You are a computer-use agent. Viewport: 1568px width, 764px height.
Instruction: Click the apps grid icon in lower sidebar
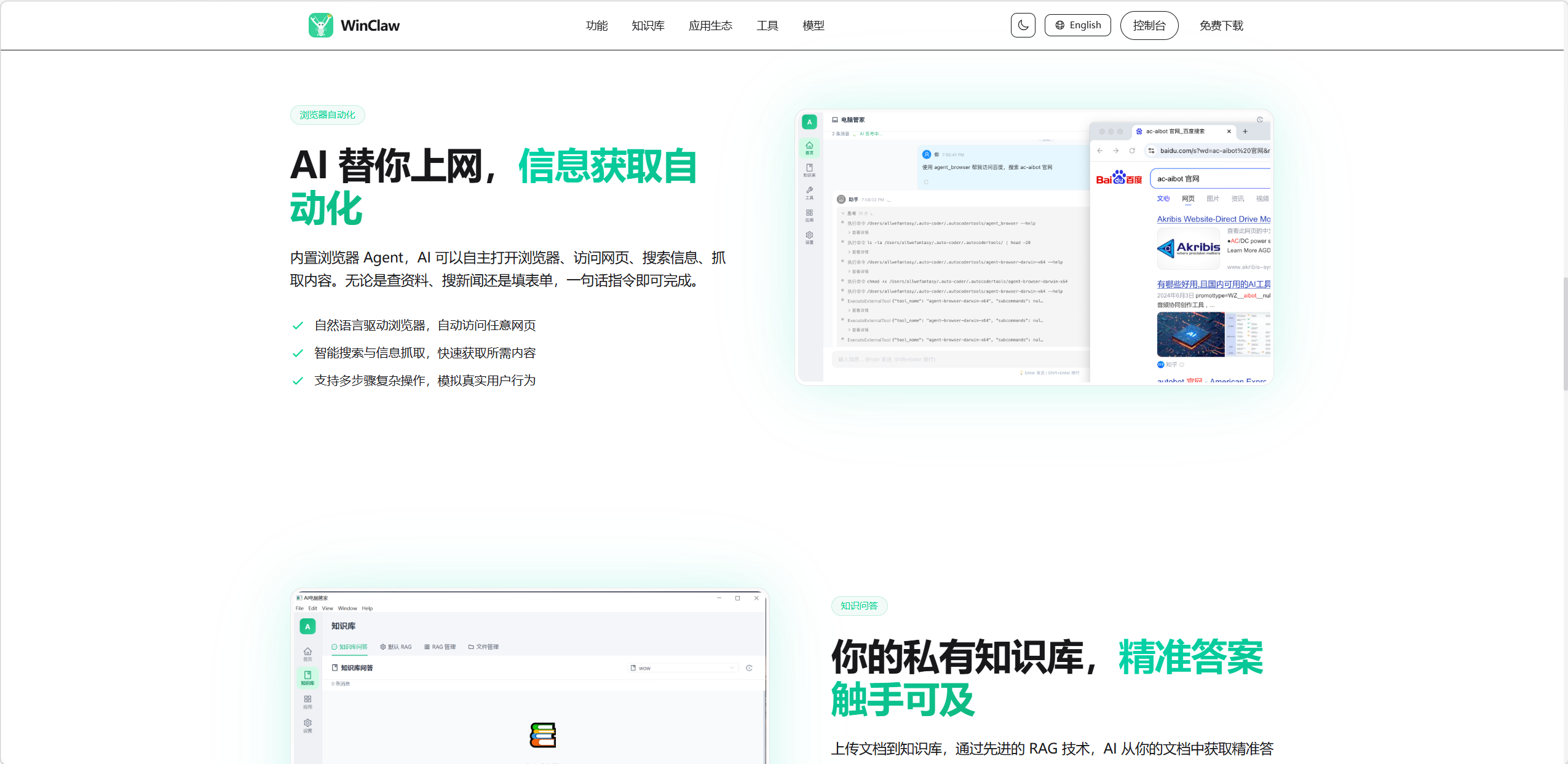pos(307,702)
